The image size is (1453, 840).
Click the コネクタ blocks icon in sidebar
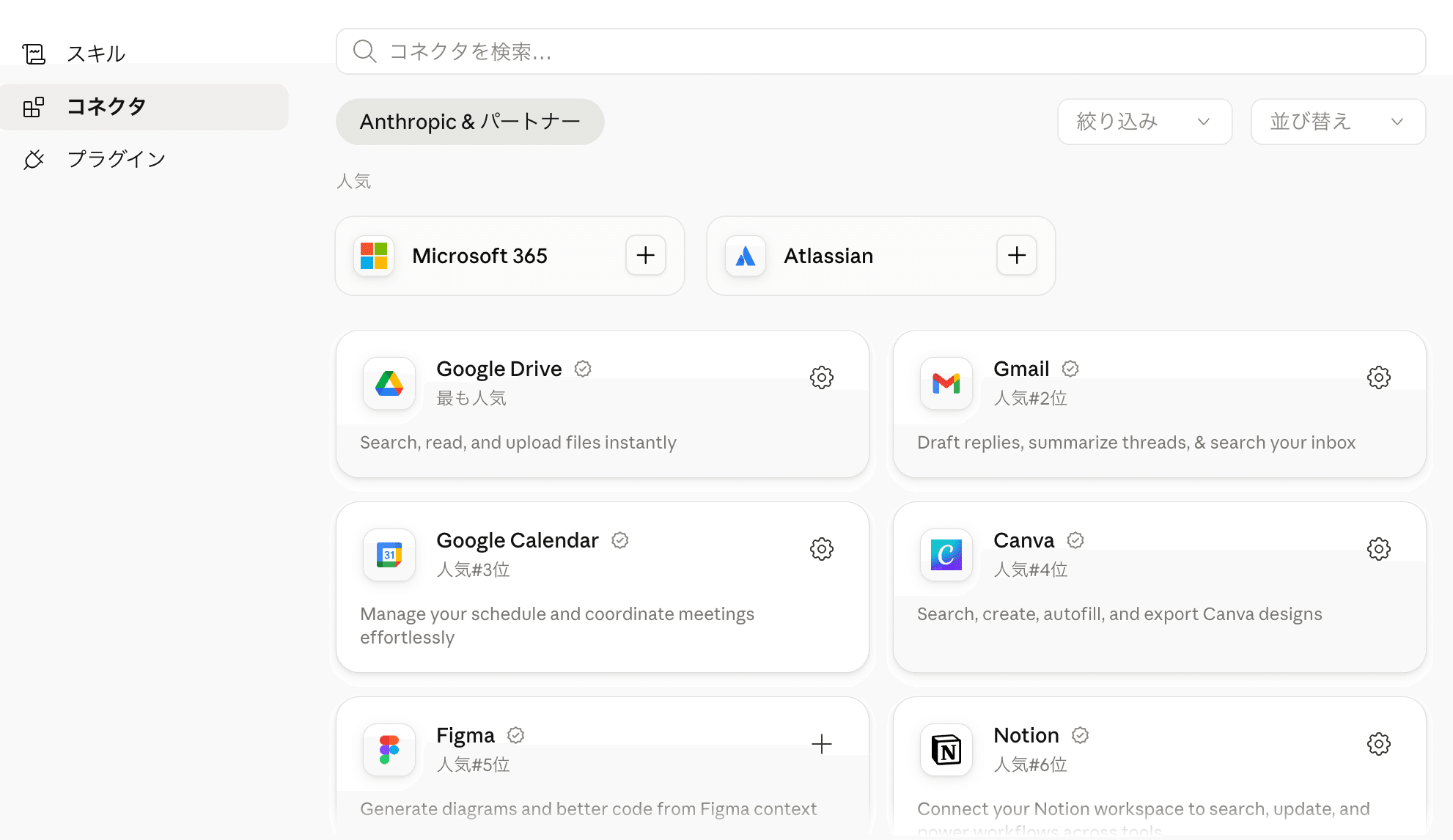(34, 107)
